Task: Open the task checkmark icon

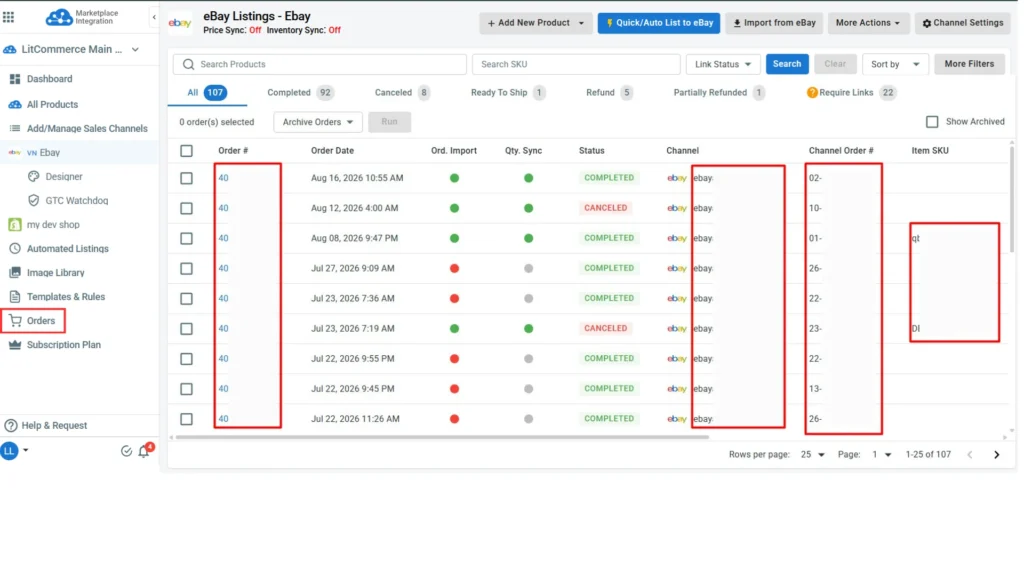Action: point(126,452)
